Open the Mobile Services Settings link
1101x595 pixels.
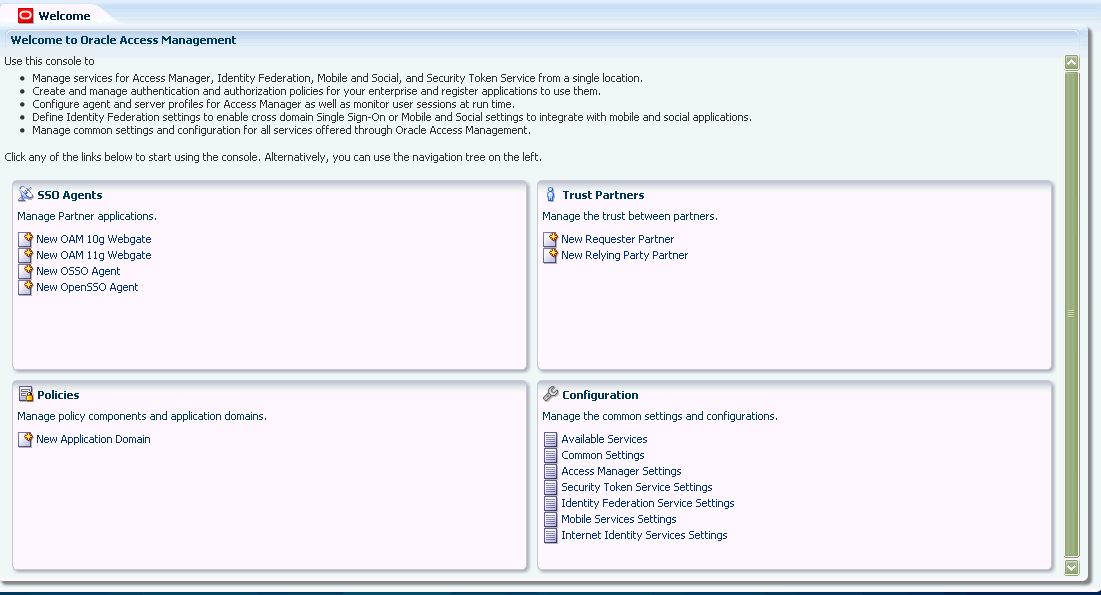[619, 519]
